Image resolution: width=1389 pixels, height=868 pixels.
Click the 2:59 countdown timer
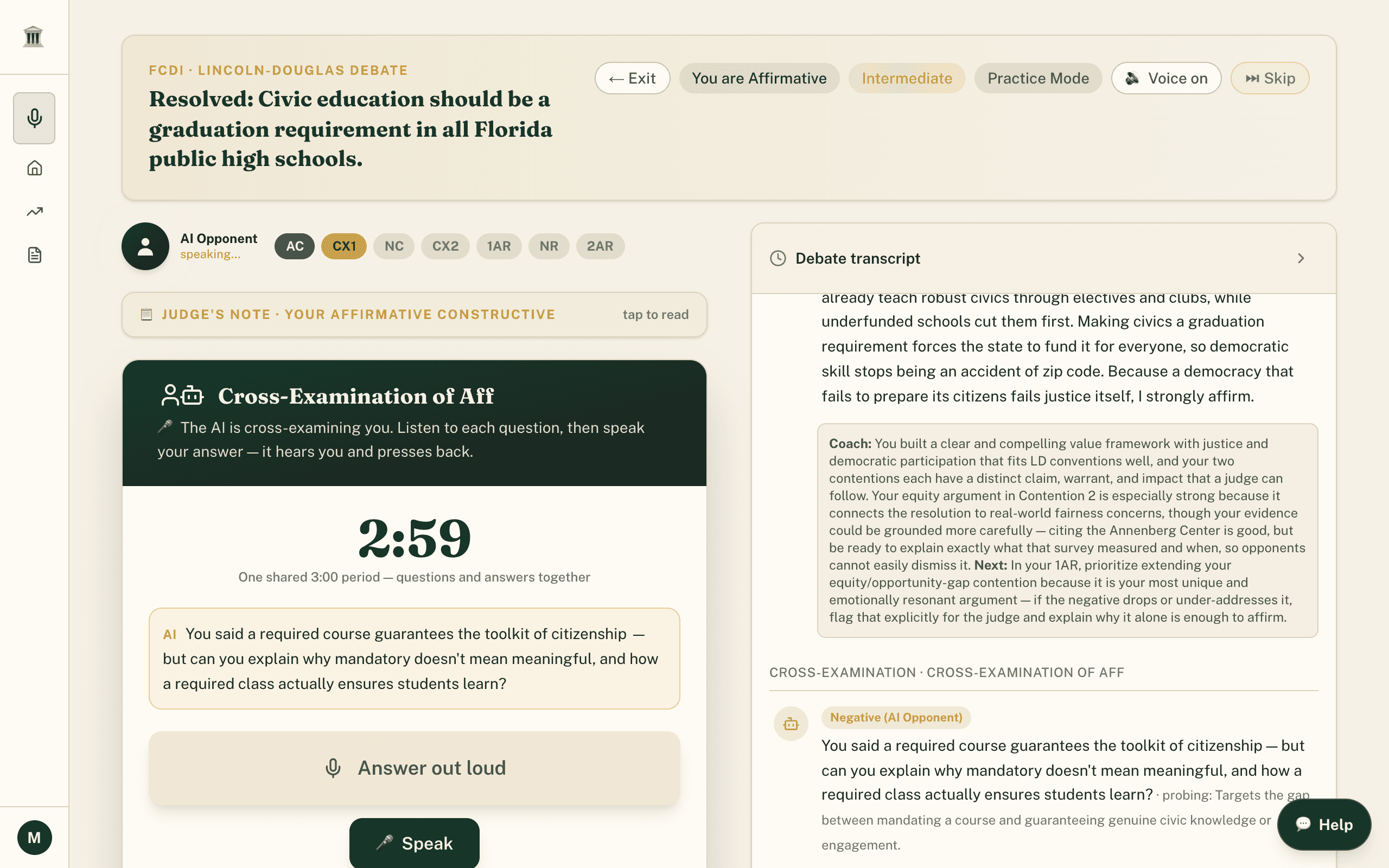pyautogui.click(x=415, y=538)
